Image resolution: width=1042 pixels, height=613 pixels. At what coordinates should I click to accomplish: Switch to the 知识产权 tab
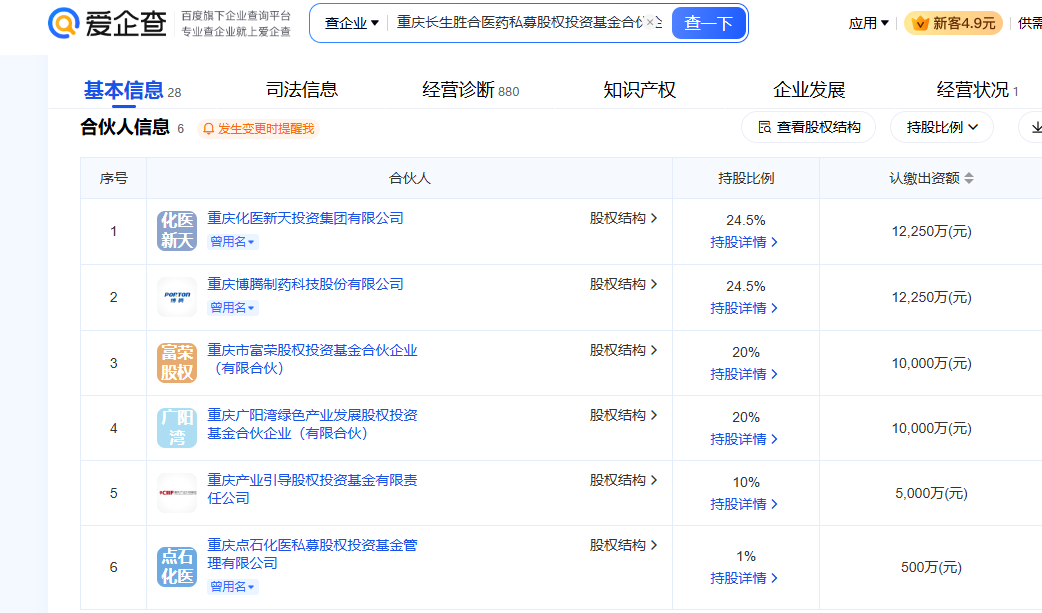(x=639, y=90)
